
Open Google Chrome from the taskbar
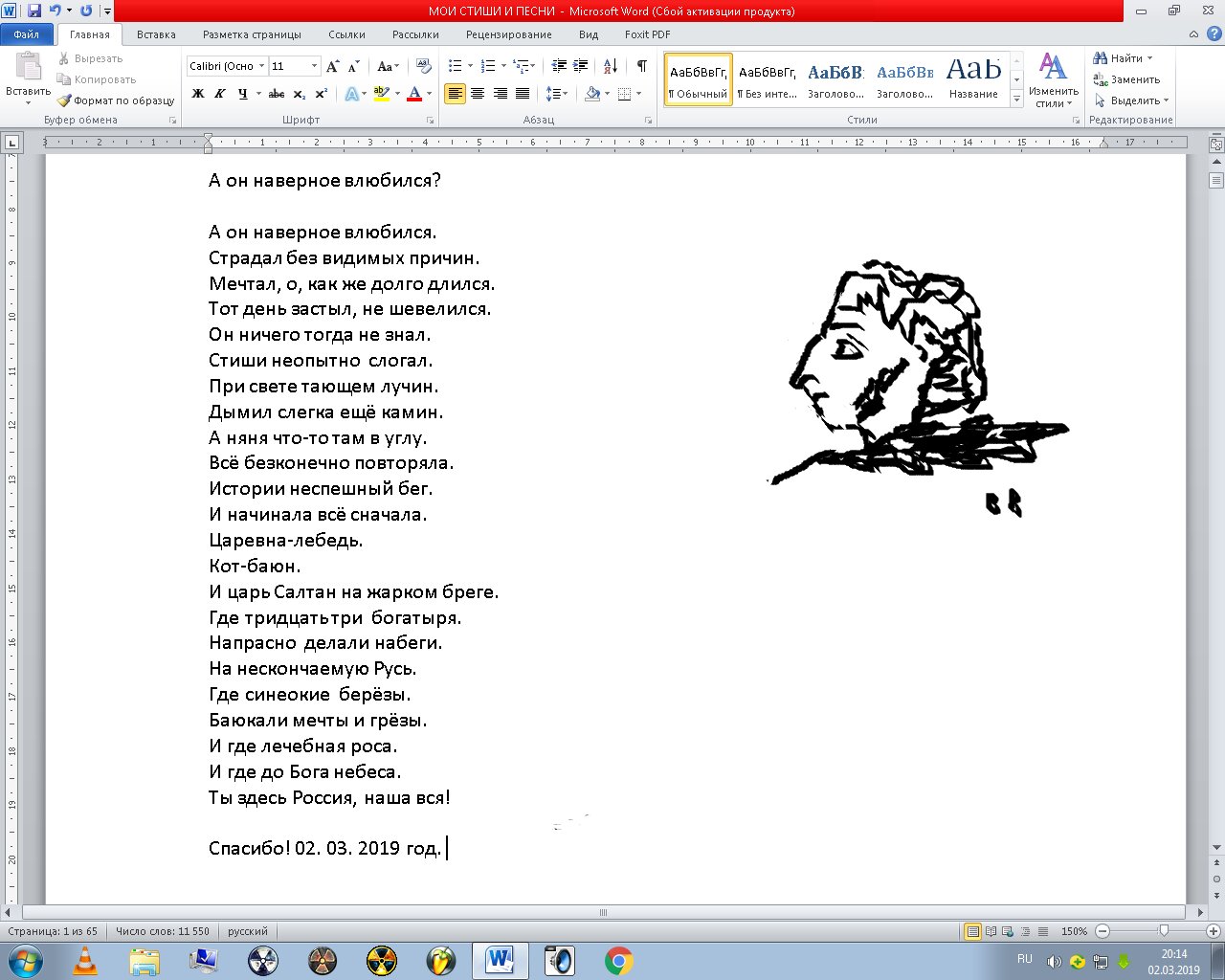click(618, 960)
